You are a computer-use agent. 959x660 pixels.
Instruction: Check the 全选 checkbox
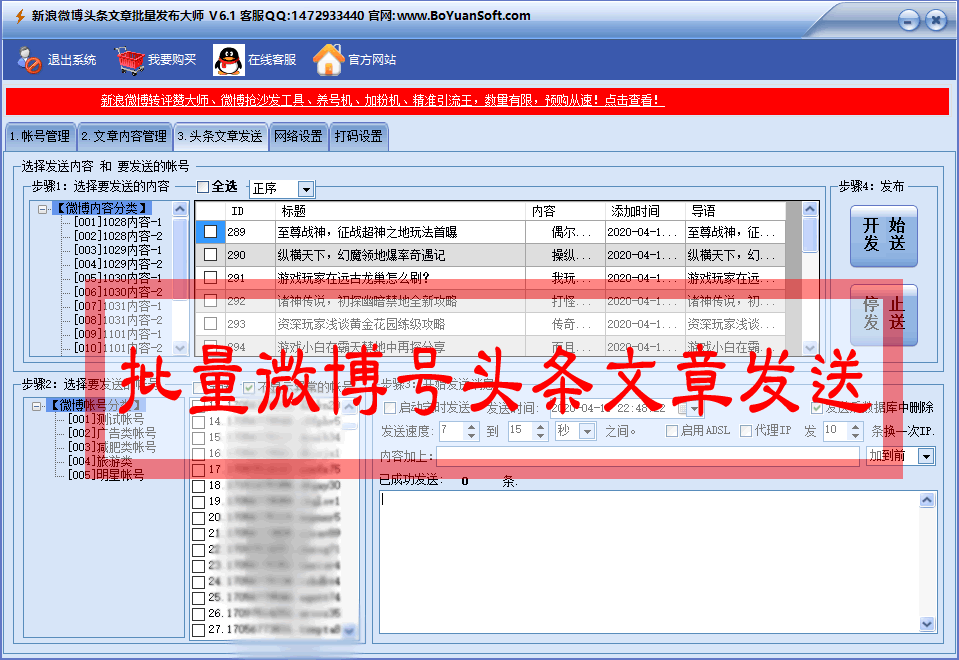point(203,187)
